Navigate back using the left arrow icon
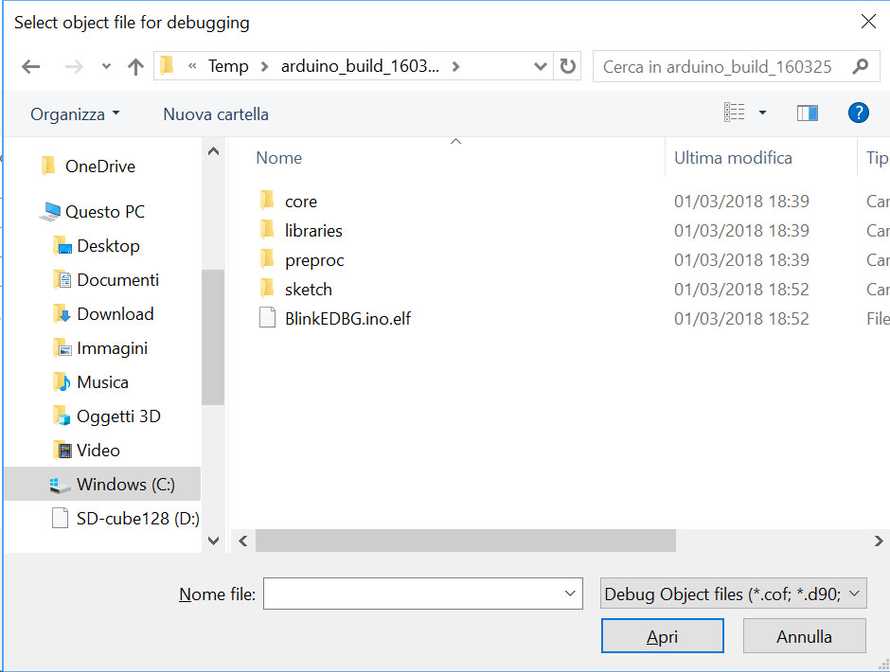The width and height of the screenshot is (890, 672). 31,66
